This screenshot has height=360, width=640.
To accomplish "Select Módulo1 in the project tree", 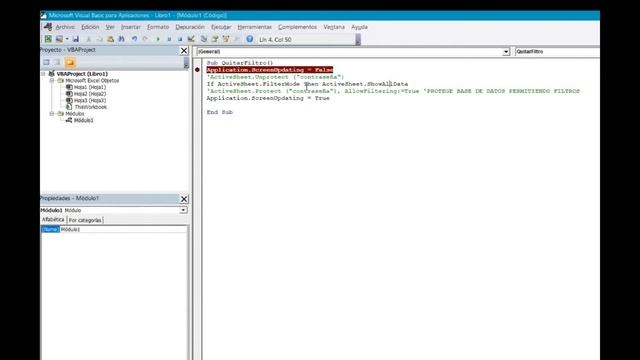I will point(84,120).
